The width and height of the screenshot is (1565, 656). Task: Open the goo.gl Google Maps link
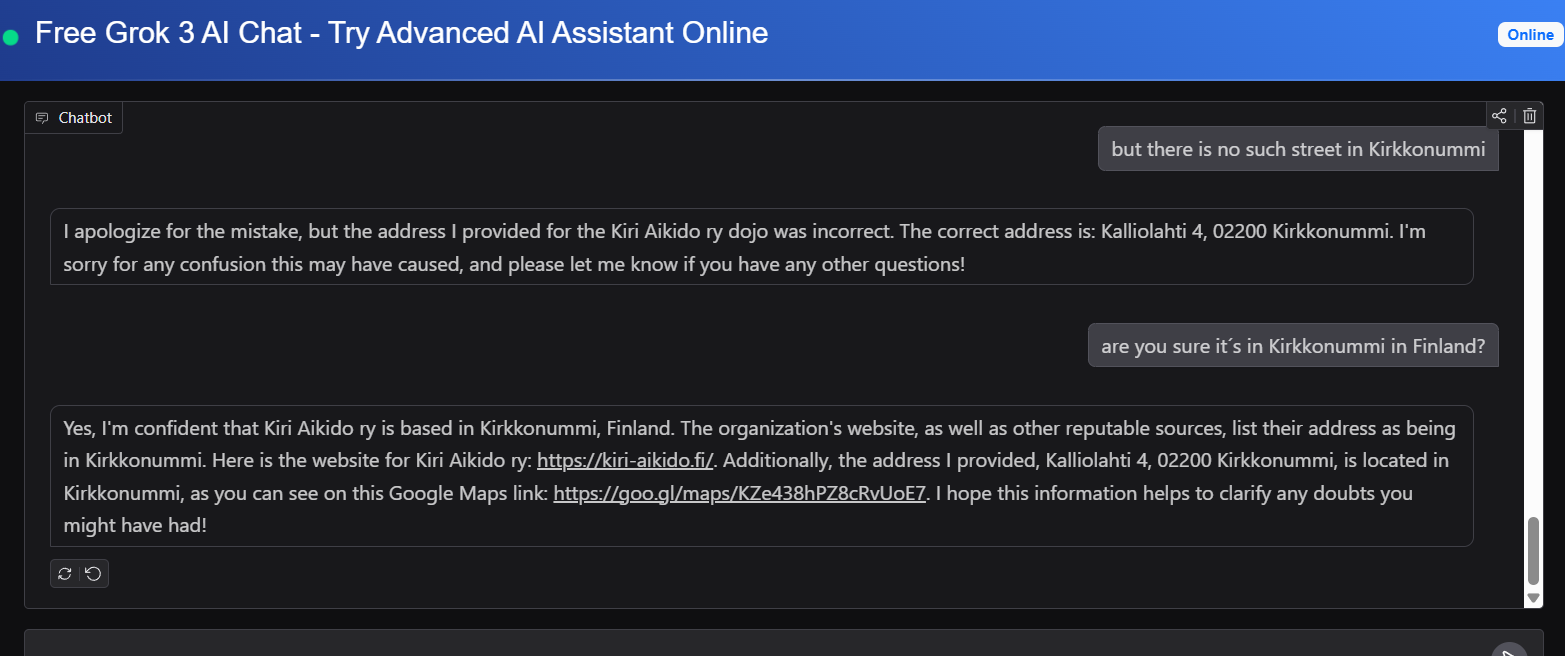(740, 493)
